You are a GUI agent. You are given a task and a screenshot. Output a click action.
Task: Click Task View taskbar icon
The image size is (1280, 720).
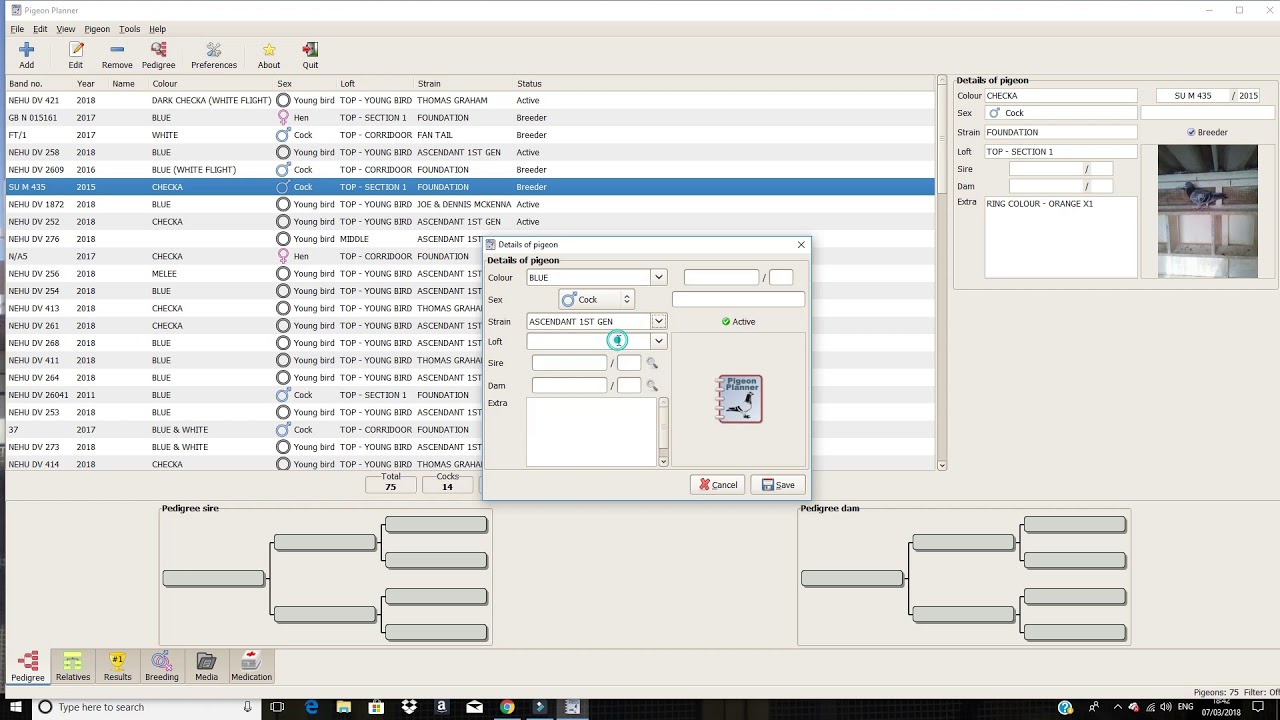point(277,707)
